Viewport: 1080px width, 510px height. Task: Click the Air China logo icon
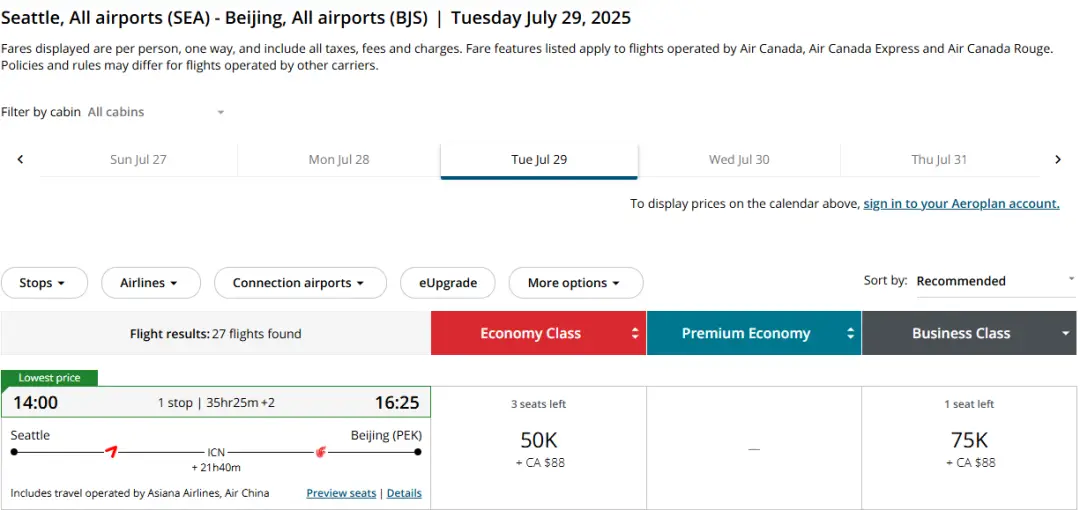[x=320, y=452]
